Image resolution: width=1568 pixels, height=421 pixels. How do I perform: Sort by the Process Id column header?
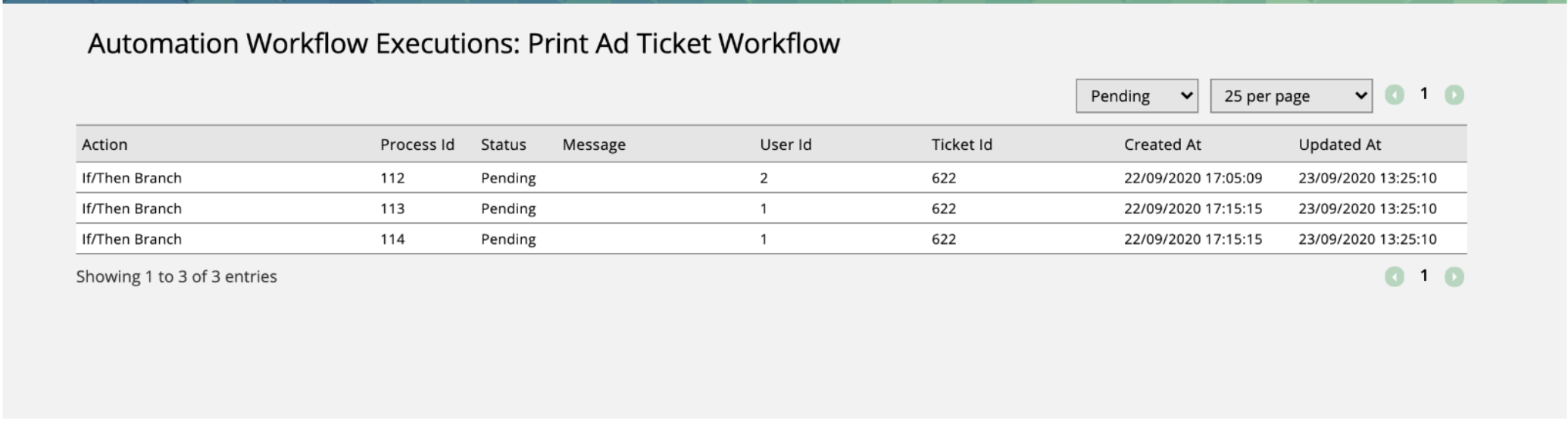coord(417,145)
